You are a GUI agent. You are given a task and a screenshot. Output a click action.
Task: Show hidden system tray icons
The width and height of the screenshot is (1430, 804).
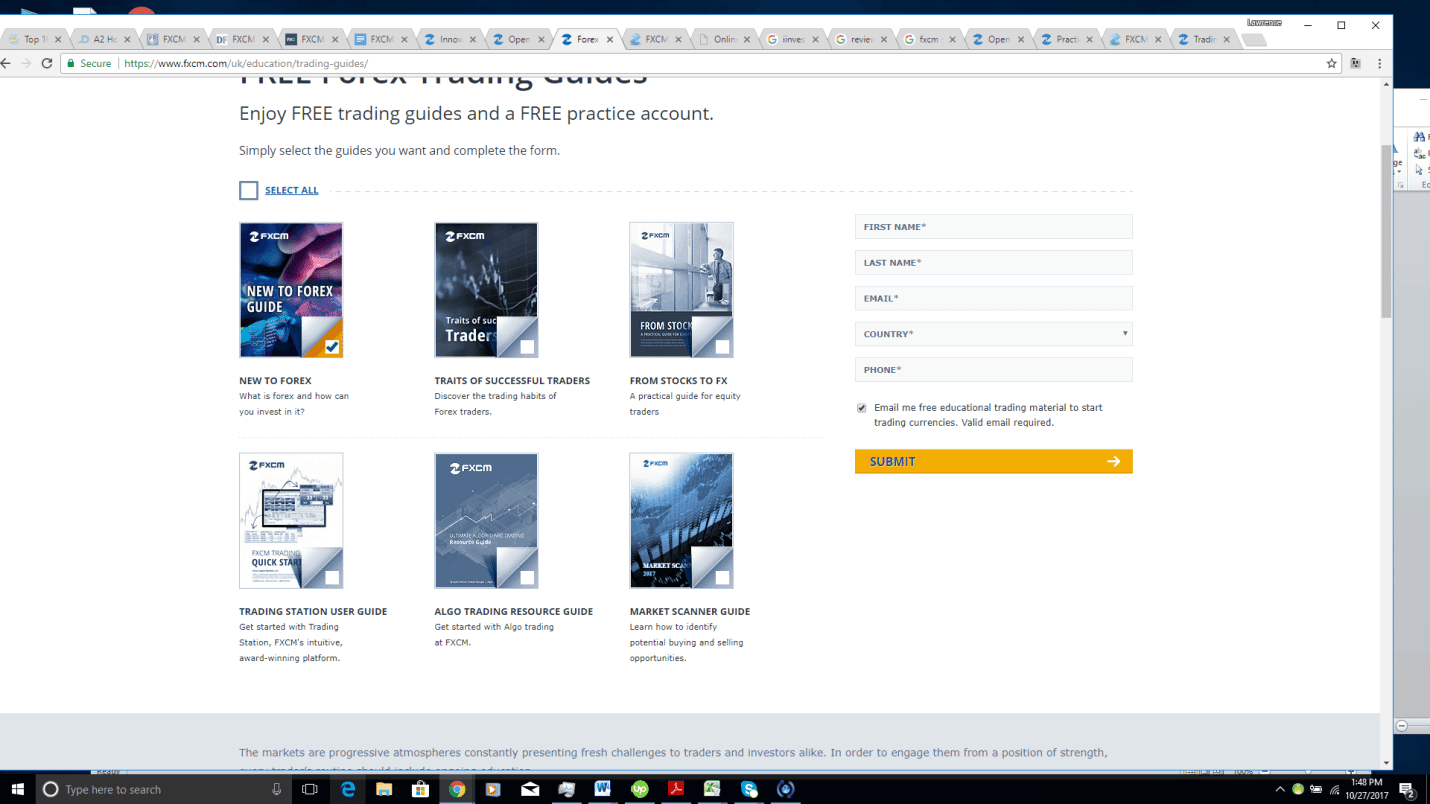1279,789
